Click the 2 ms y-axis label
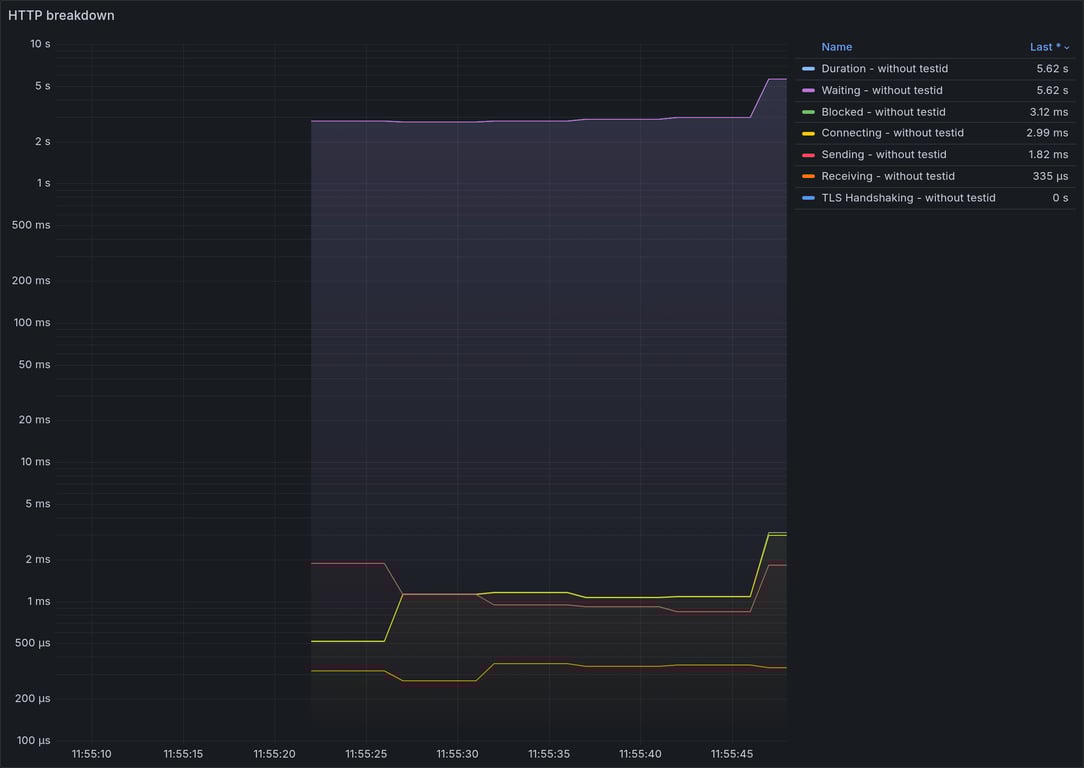 (38, 559)
